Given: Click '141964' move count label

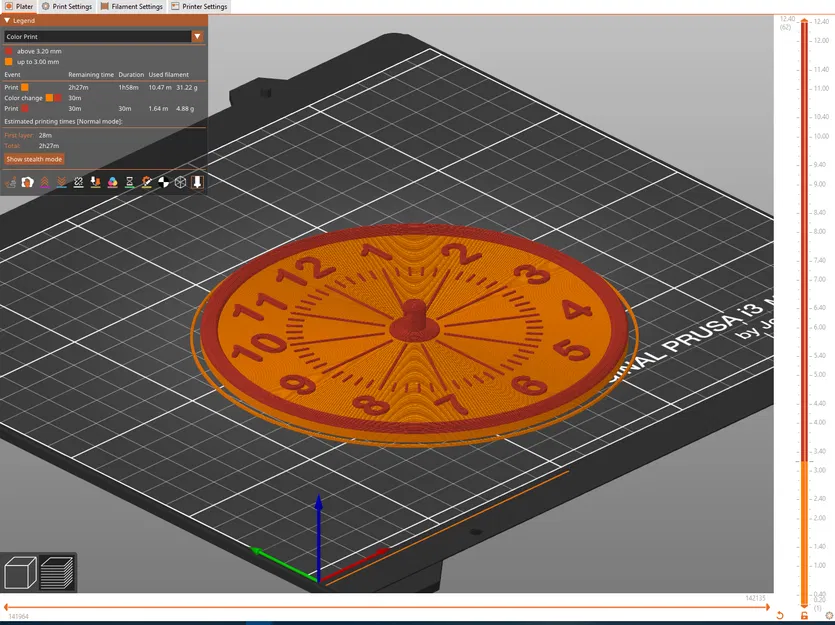Looking at the screenshot, I should point(19,616).
